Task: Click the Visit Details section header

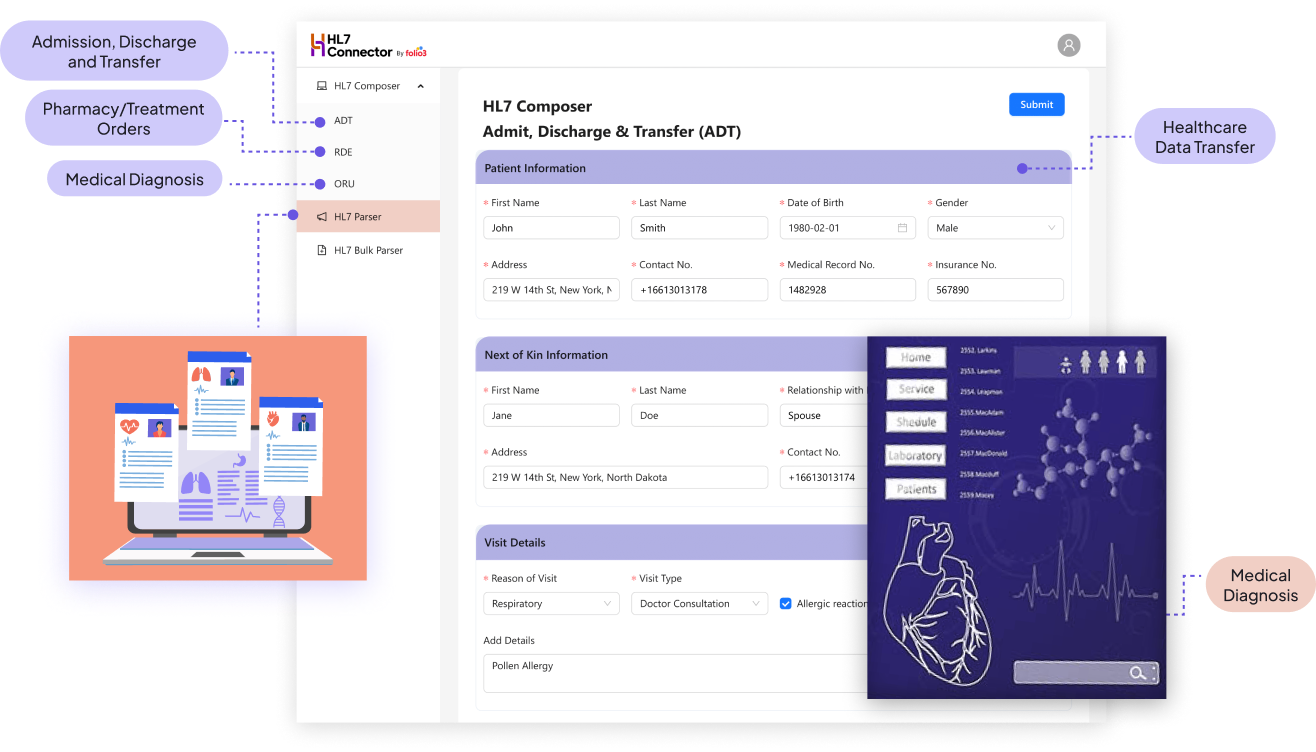Action: tap(671, 543)
